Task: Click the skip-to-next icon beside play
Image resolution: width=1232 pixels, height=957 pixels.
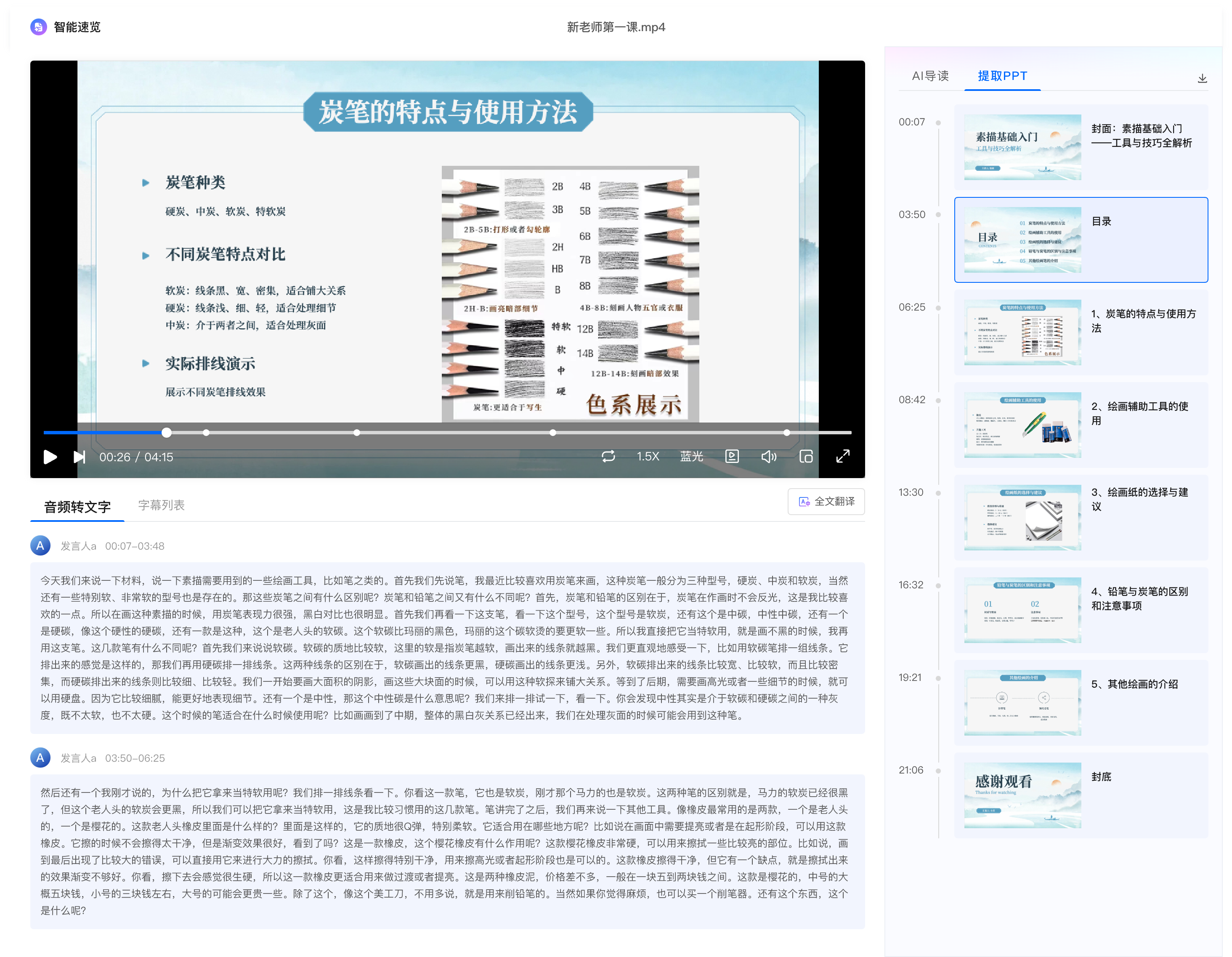Action: coord(78,457)
